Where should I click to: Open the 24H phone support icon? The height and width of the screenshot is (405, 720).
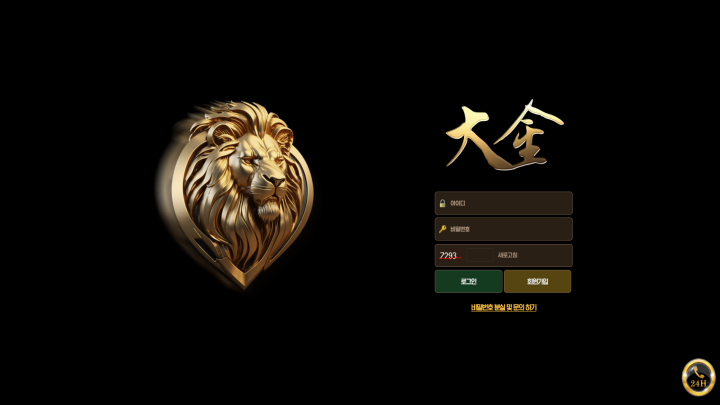point(698,377)
